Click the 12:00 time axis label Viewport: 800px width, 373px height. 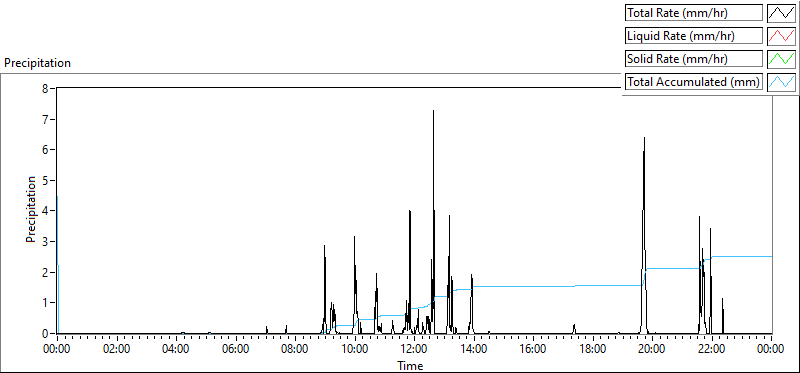click(x=414, y=349)
